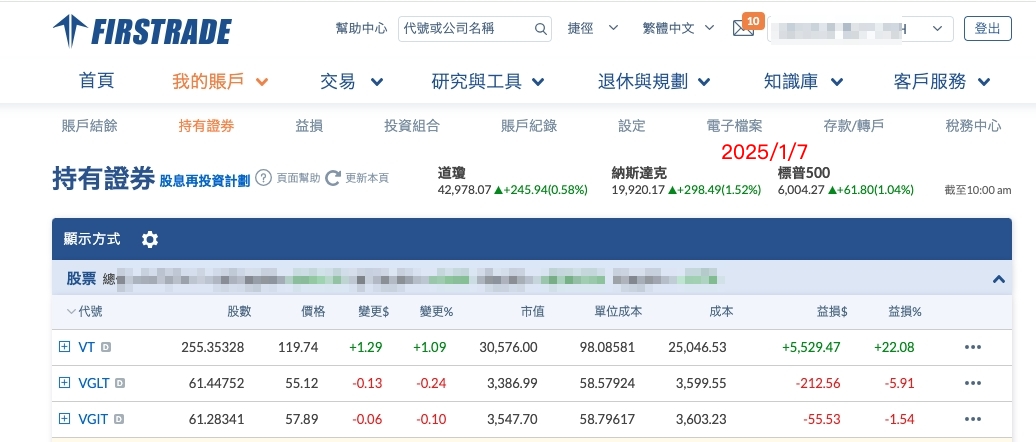Screen dimensions: 1036x442
Task: Open the 研究與工具 menu
Action: click(488, 82)
